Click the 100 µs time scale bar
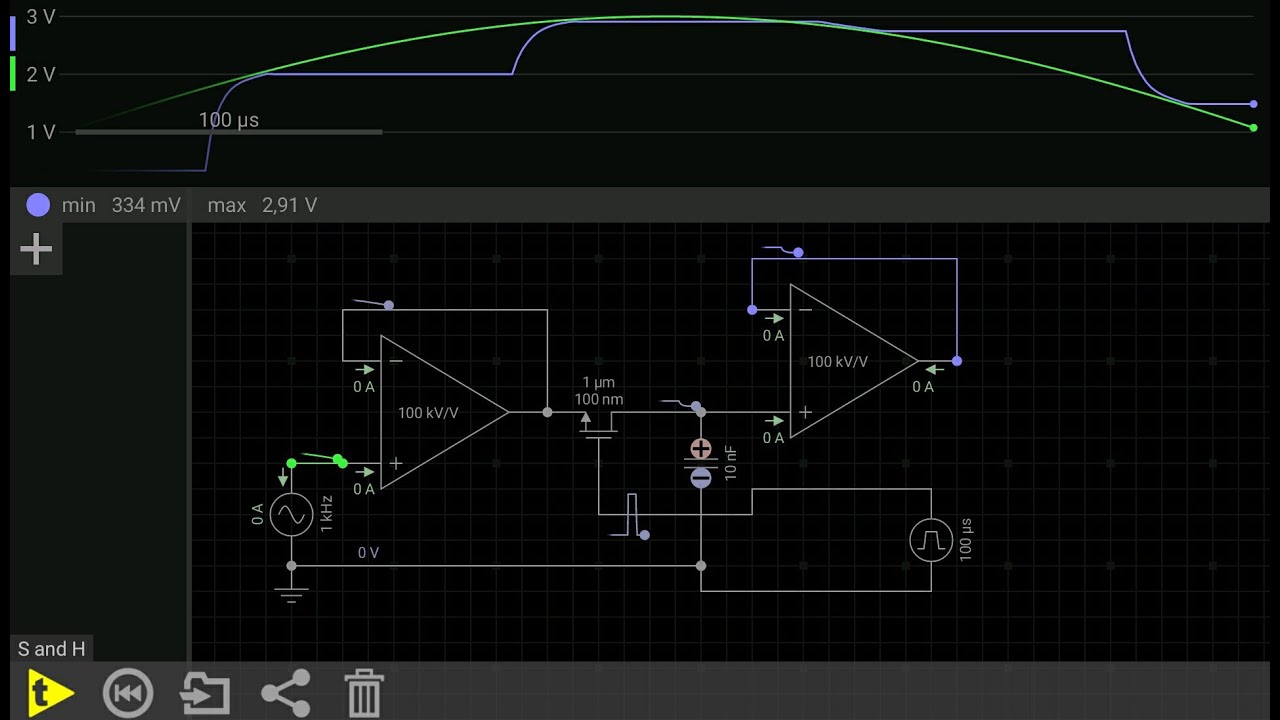Viewport: 1280px width, 720px height. click(x=228, y=131)
